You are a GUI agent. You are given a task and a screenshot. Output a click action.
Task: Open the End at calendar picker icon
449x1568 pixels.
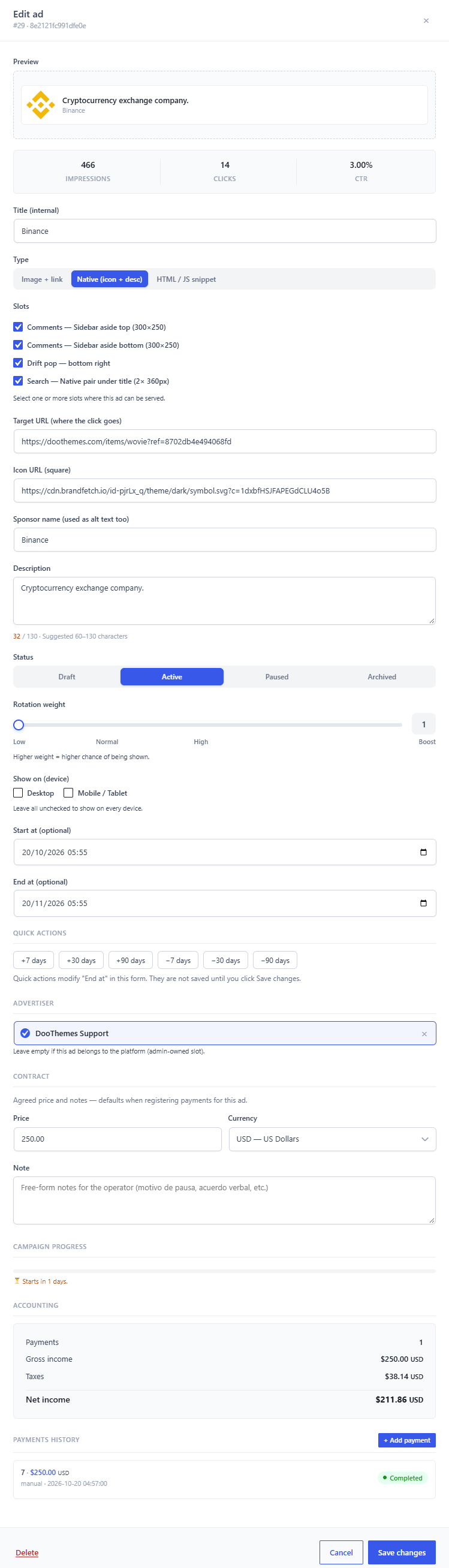(423, 902)
